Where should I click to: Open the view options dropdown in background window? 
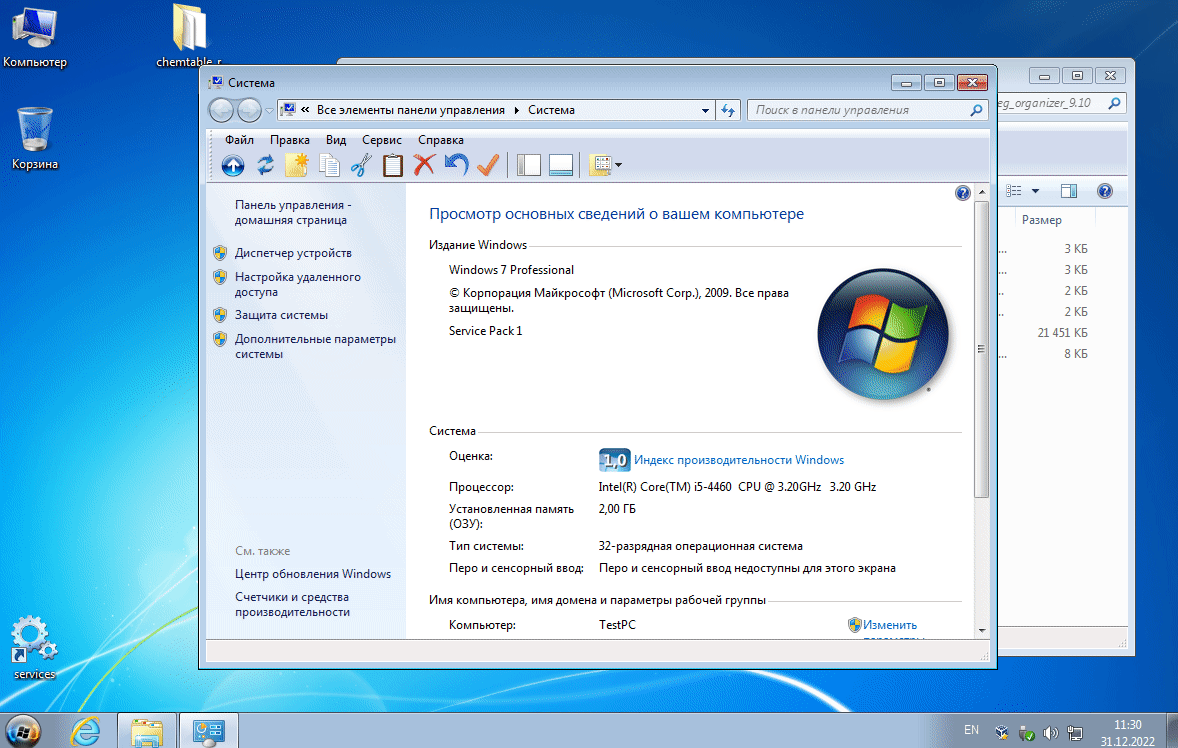(1035, 191)
